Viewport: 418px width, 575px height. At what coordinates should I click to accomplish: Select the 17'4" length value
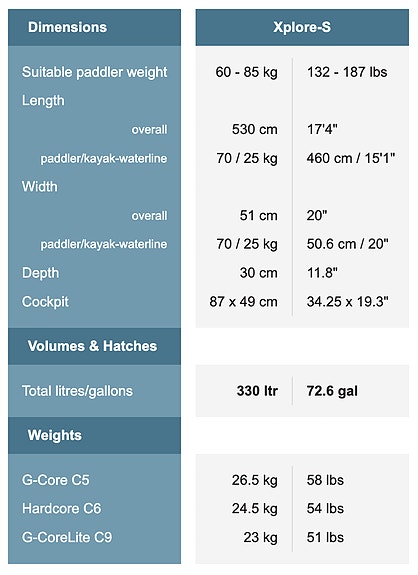pyautogui.click(x=322, y=129)
